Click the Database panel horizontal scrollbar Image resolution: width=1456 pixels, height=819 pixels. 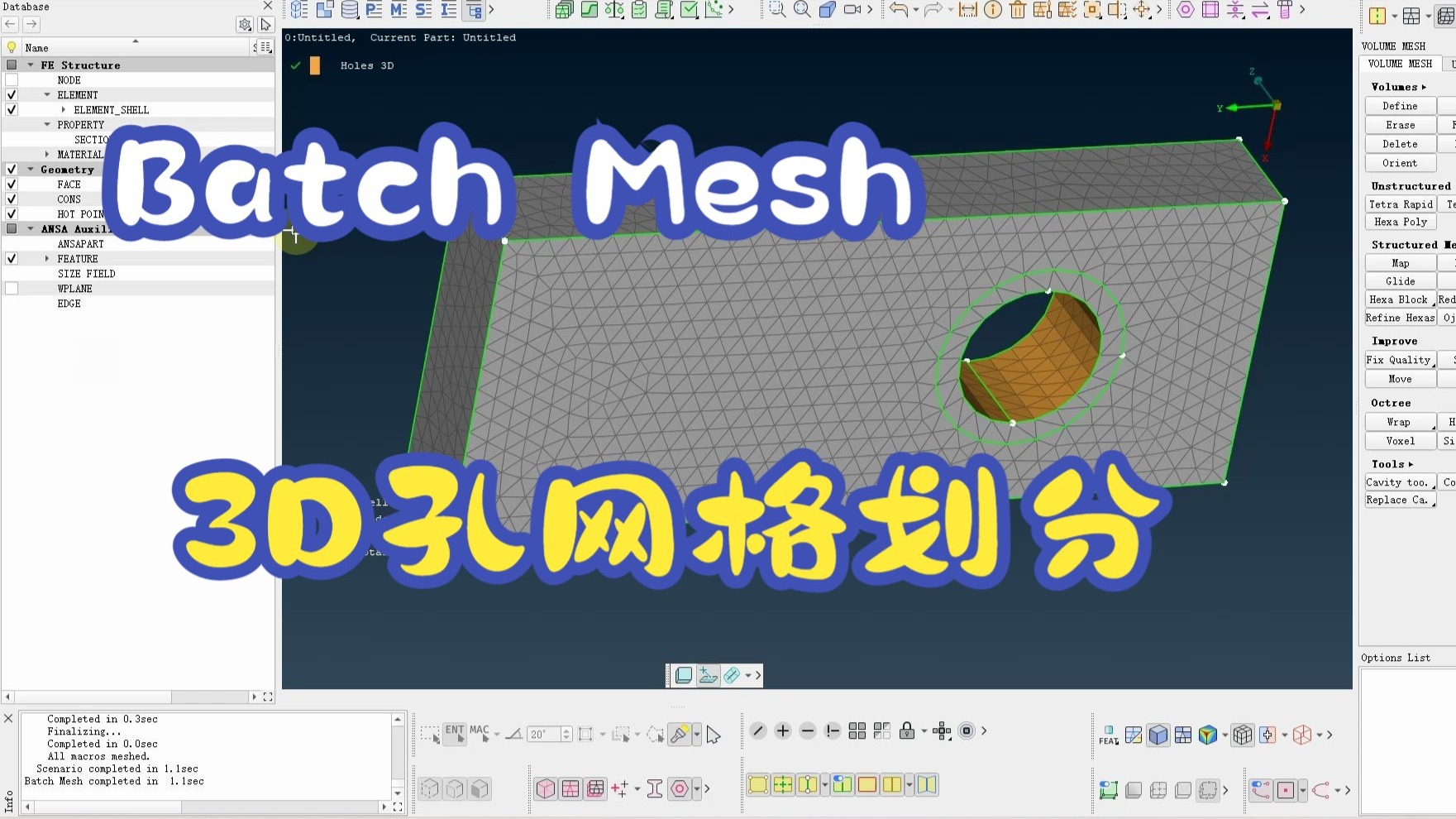coord(132,697)
